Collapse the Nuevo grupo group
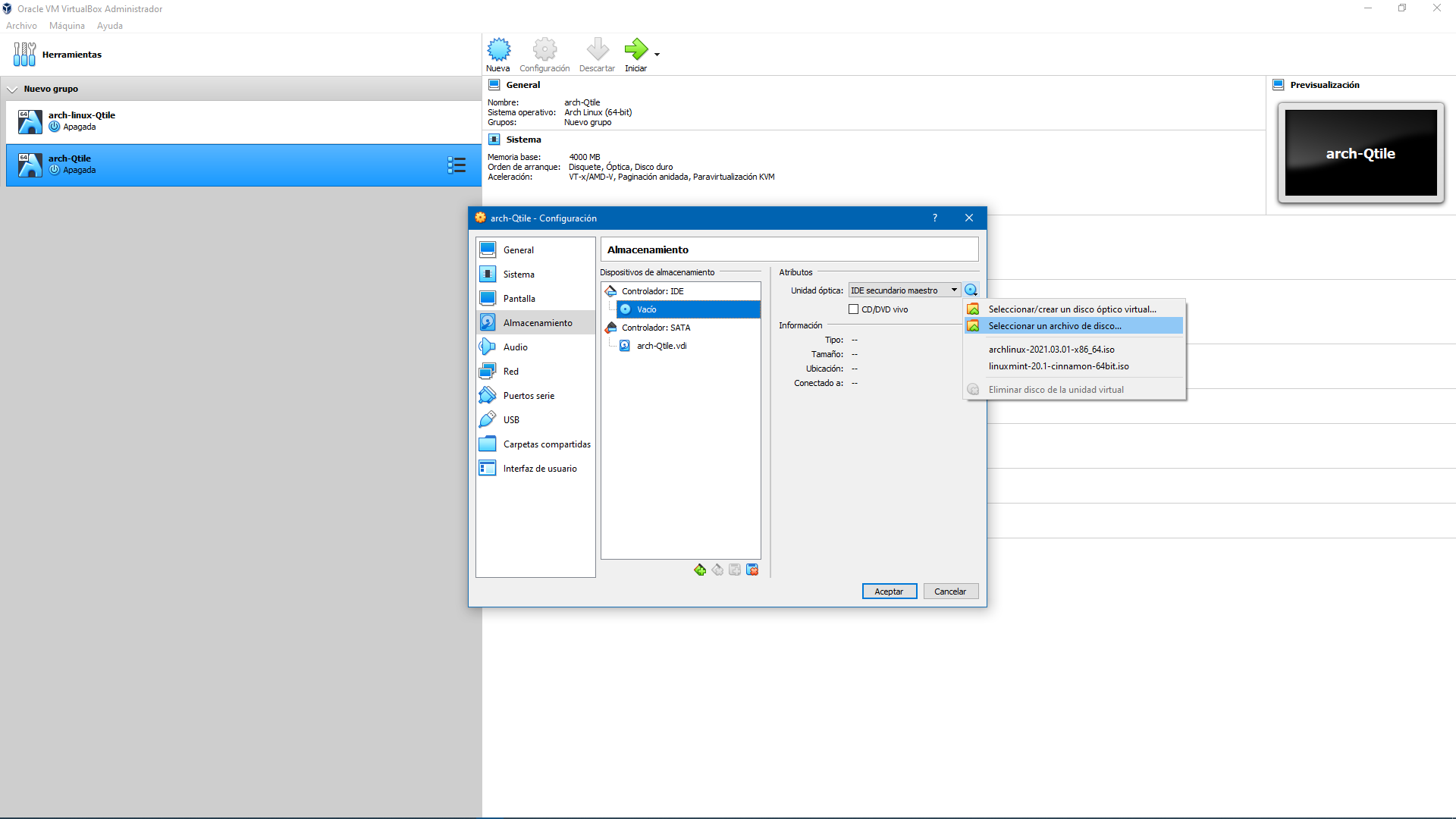The image size is (1456, 819). (x=12, y=89)
